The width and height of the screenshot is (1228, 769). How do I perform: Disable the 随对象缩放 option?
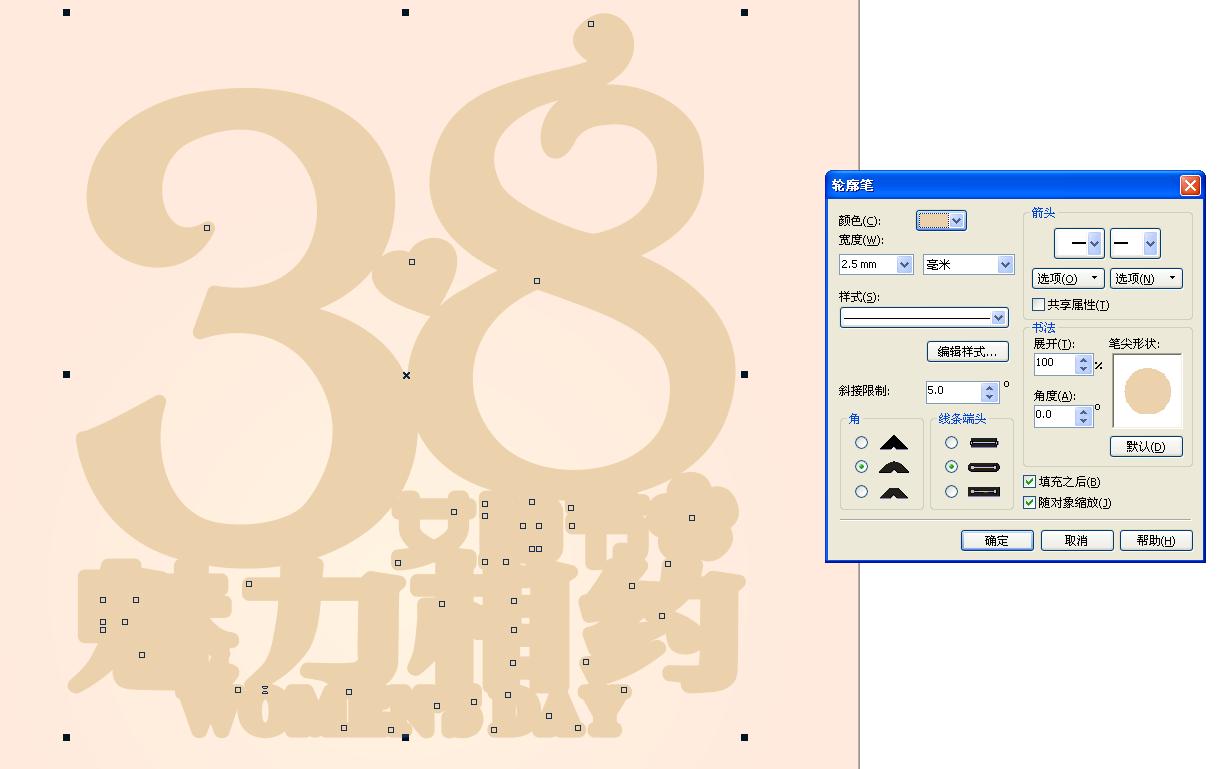1029,502
